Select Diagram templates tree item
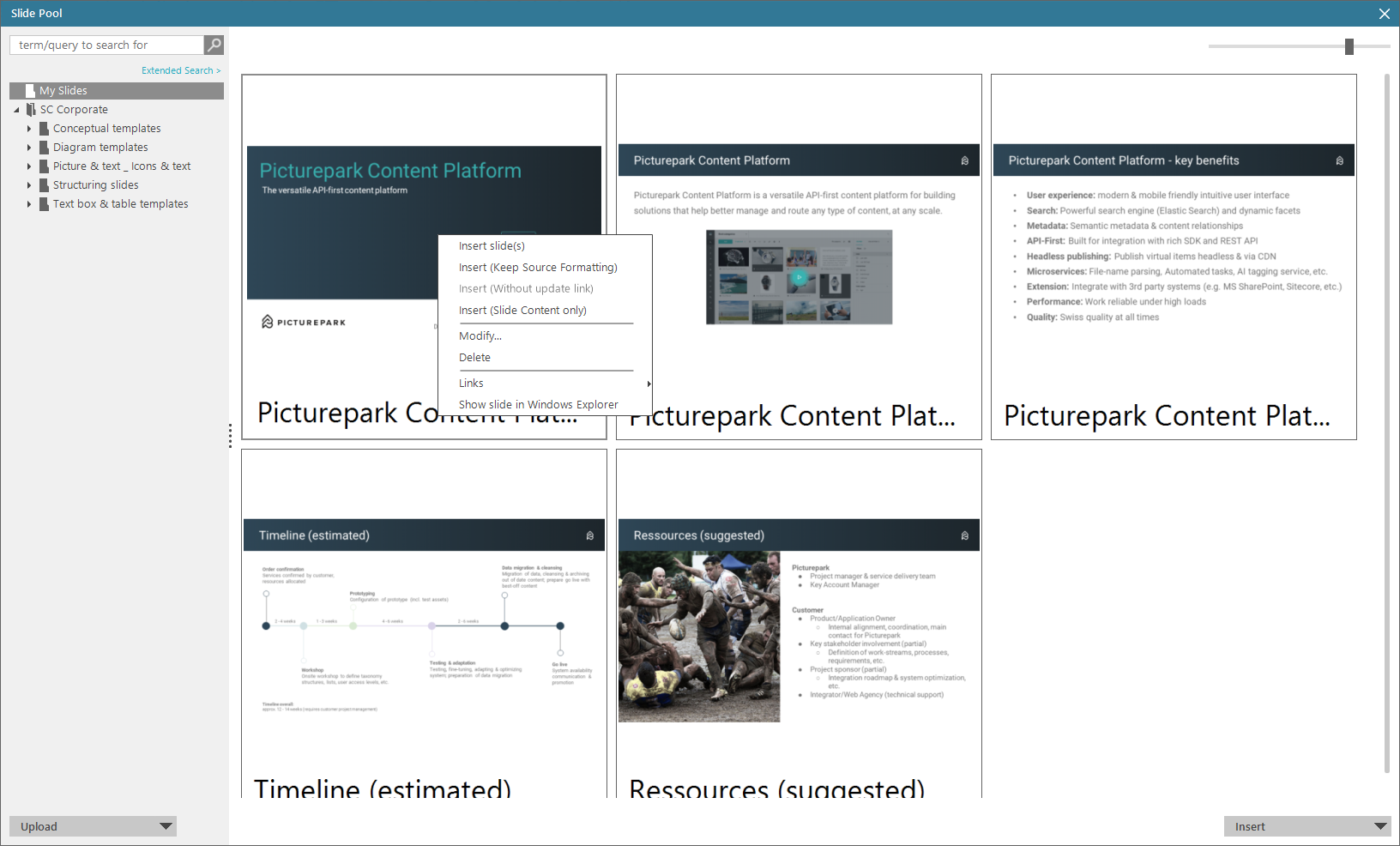 [100, 147]
